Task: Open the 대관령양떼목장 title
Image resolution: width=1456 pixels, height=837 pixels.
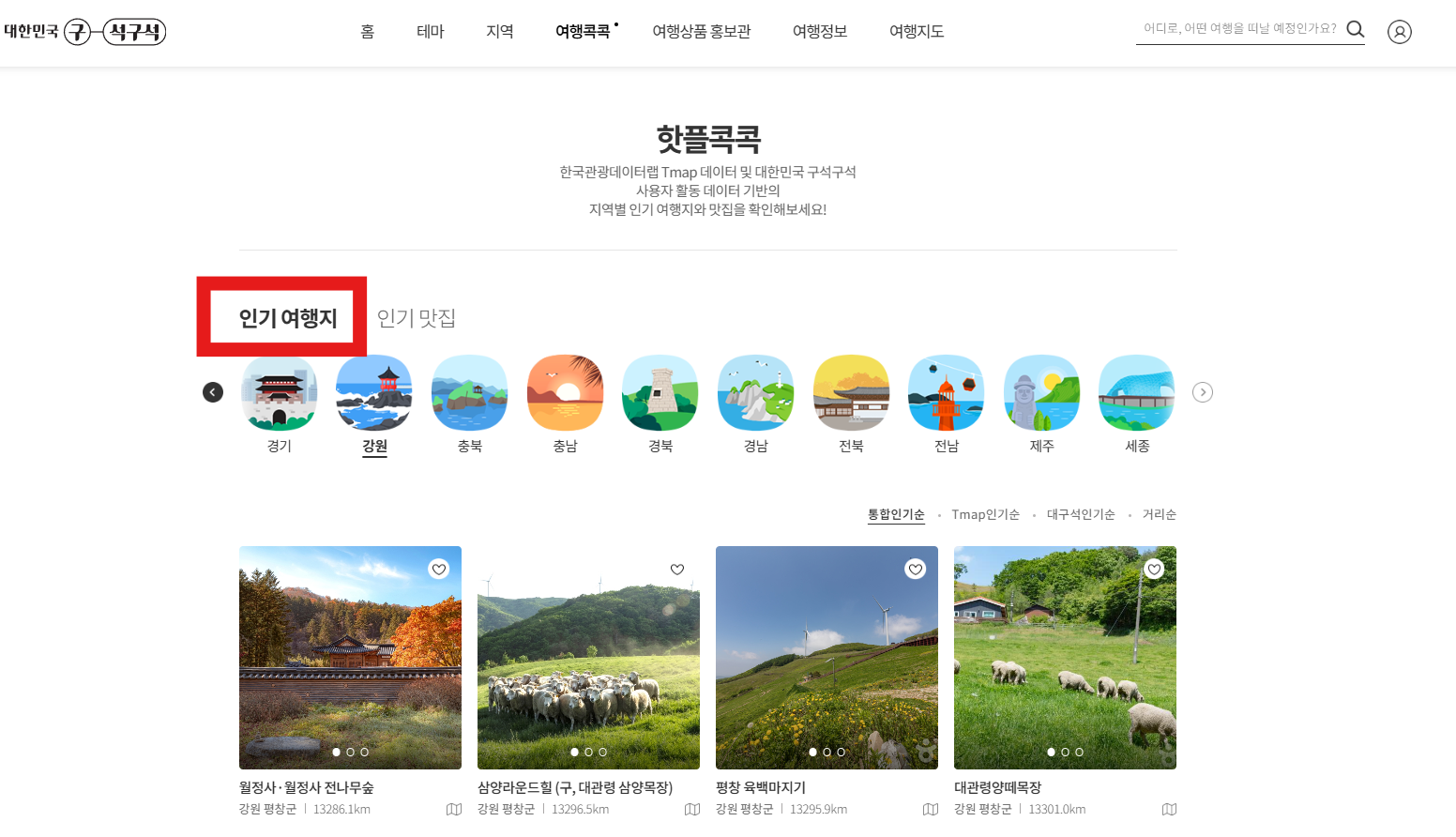Action: click(x=998, y=787)
